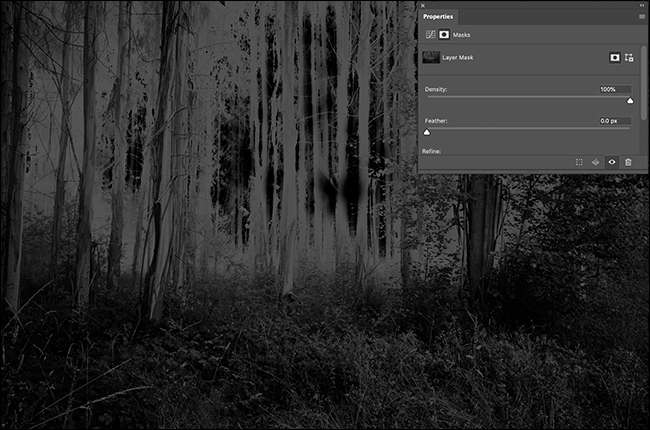Image resolution: width=650 pixels, height=430 pixels.
Task: Select the pixel mask button
Action: pyautogui.click(x=615, y=58)
